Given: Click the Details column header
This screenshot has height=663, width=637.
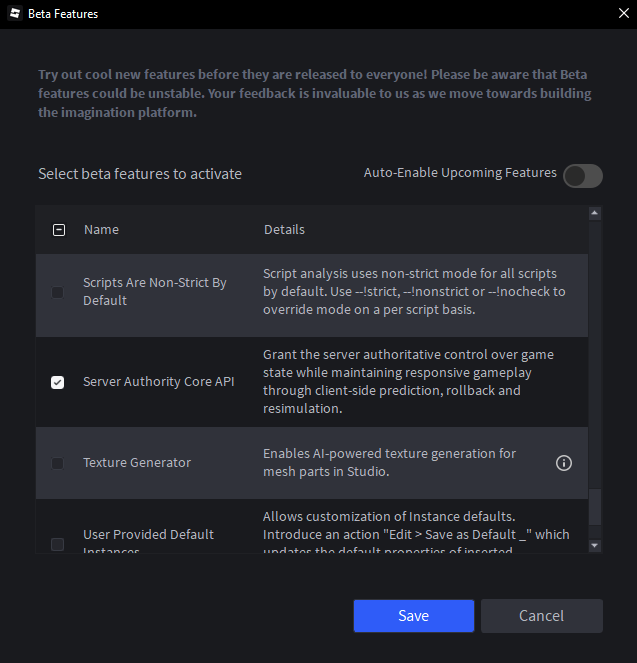Looking at the screenshot, I should (x=284, y=230).
